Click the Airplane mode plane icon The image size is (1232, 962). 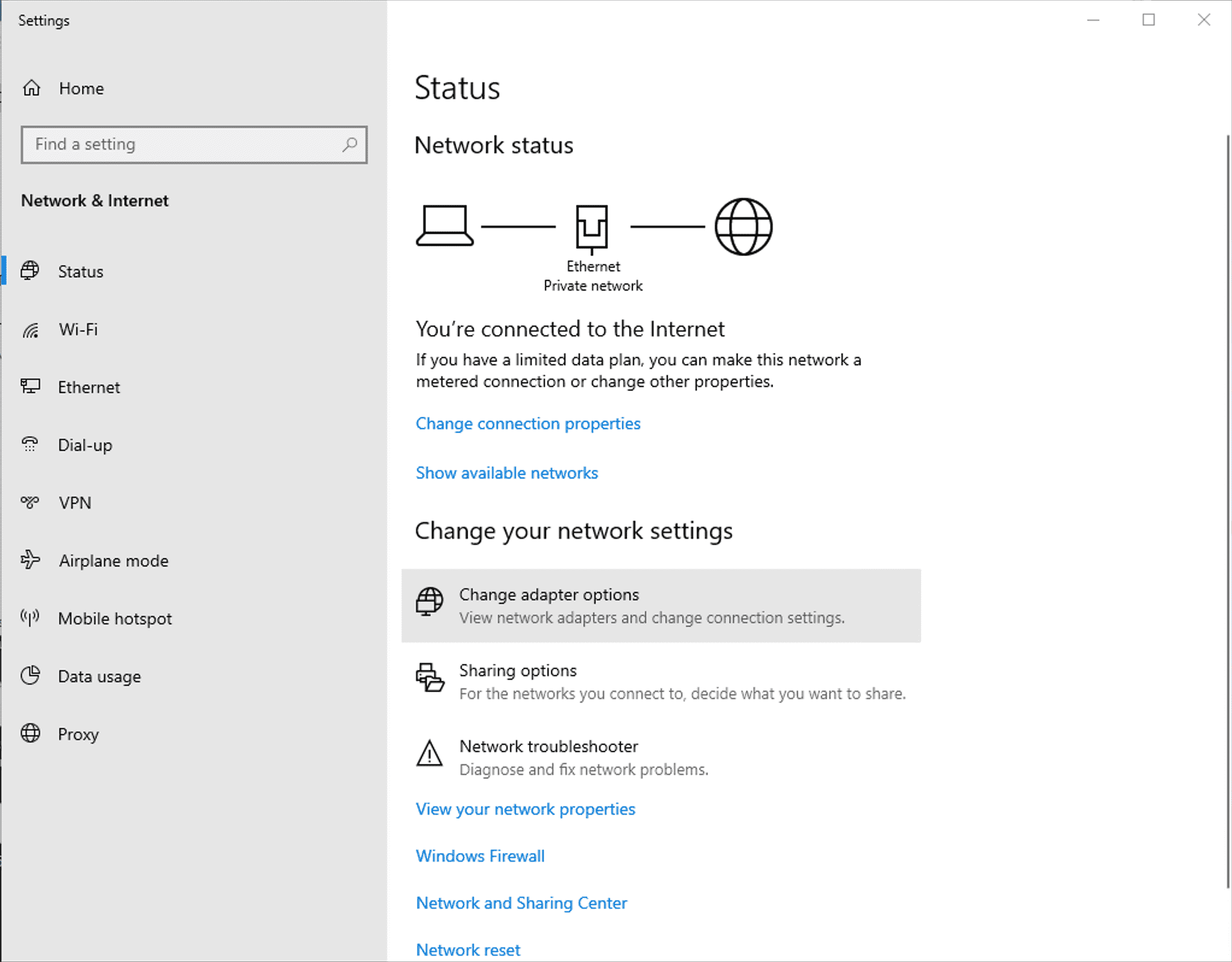(30, 560)
